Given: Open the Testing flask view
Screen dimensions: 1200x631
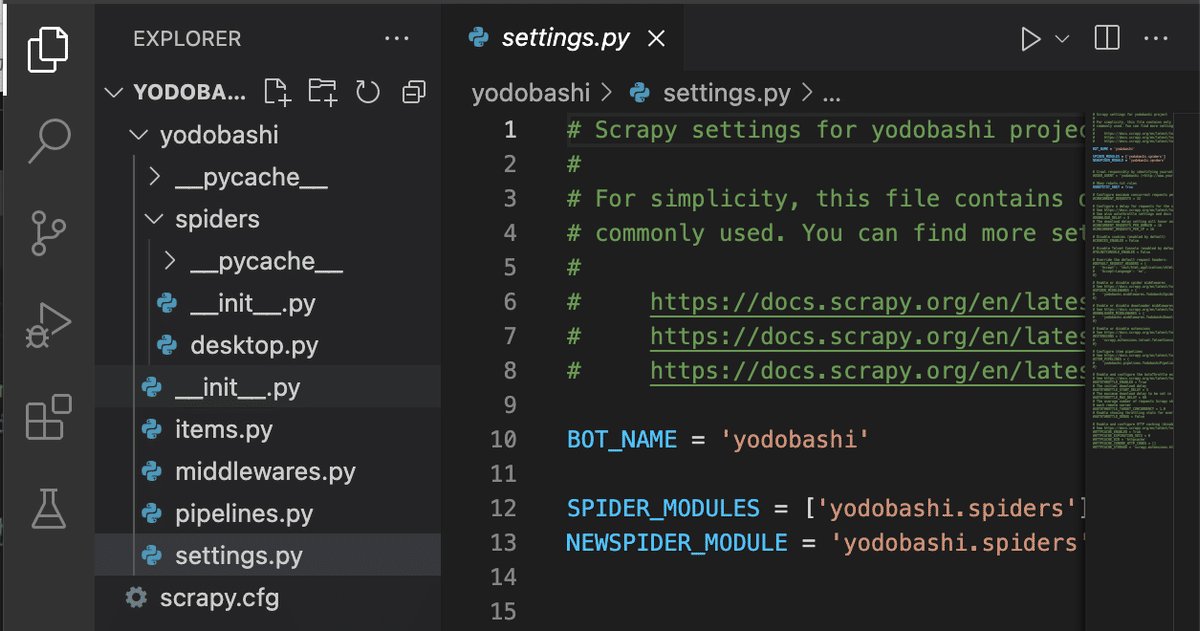Looking at the screenshot, I should pyautogui.click(x=48, y=509).
